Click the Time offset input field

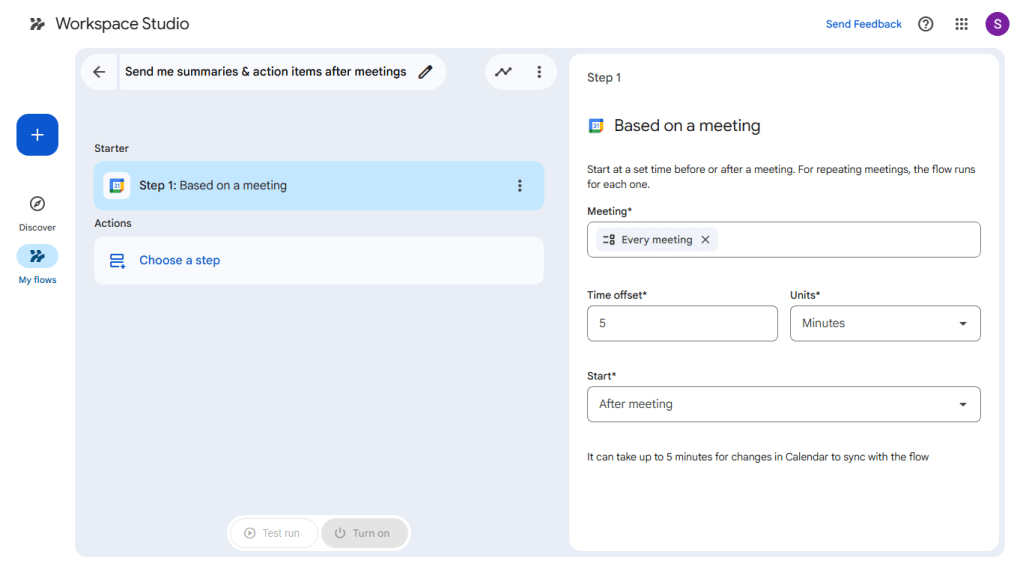pos(682,323)
